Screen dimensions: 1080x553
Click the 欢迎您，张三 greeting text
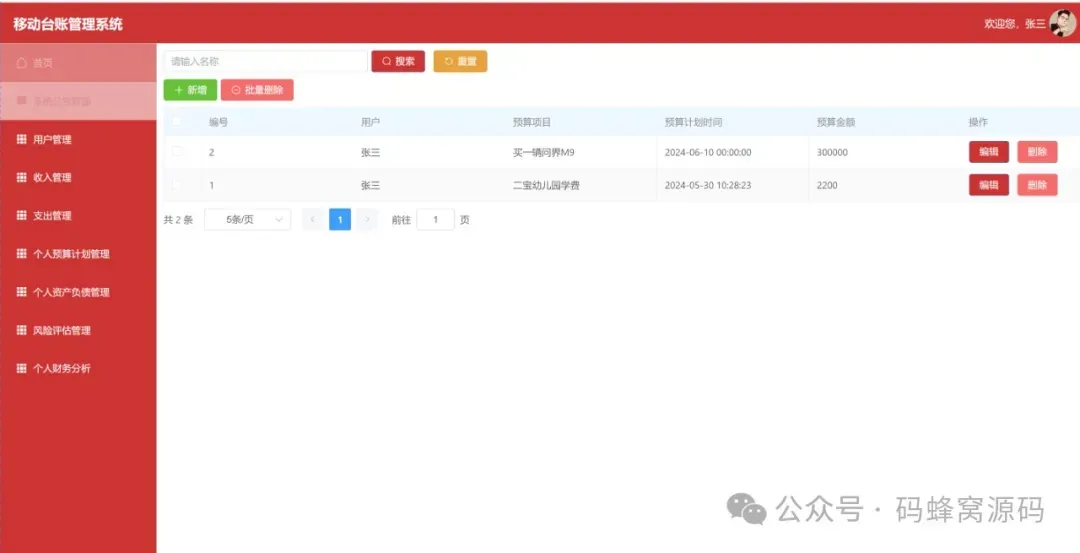point(1015,24)
